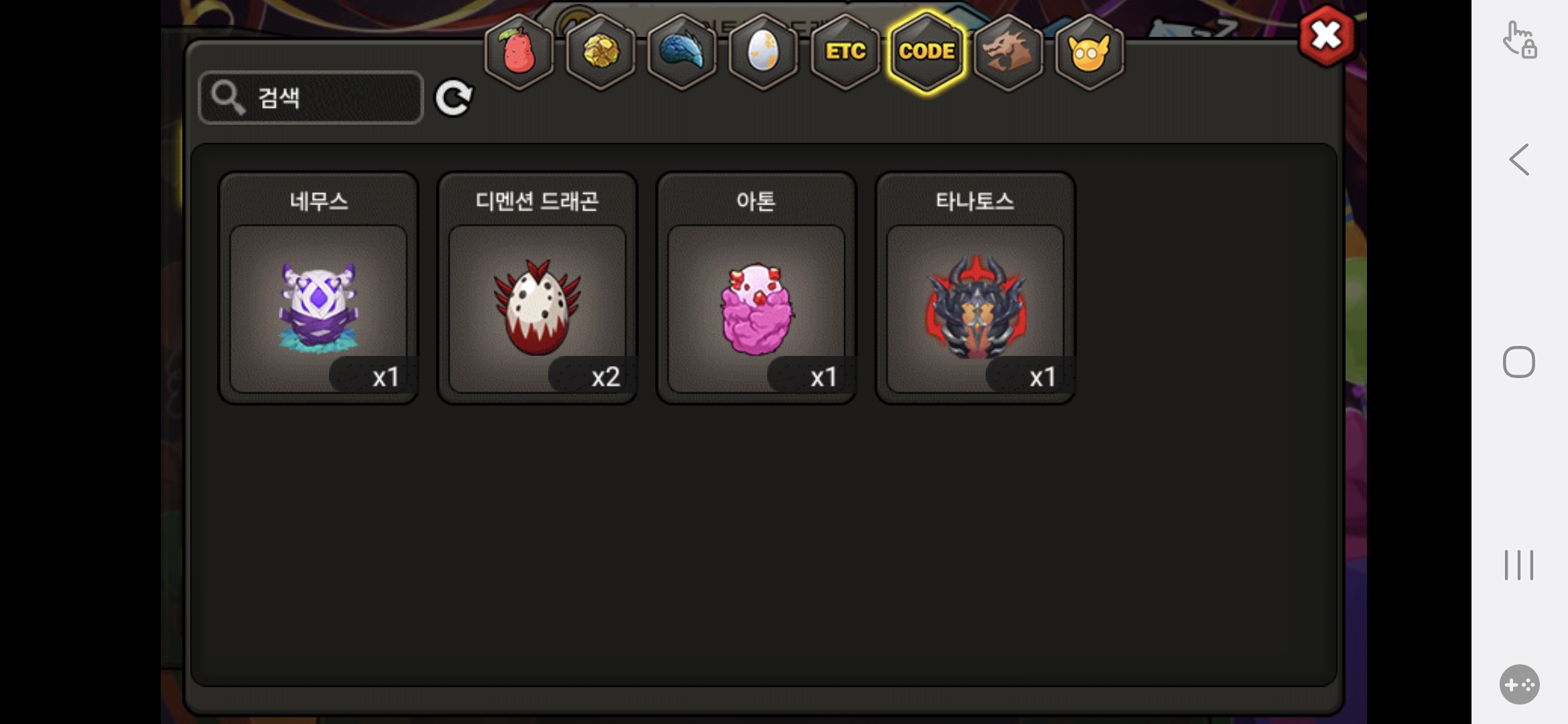Focus the 검색 search field
Screen dimensions: 1568x724
click(311, 98)
